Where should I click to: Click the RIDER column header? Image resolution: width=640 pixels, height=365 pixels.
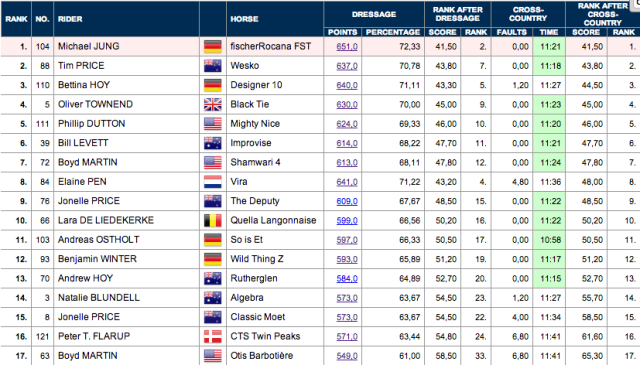click(x=70, y=19)
